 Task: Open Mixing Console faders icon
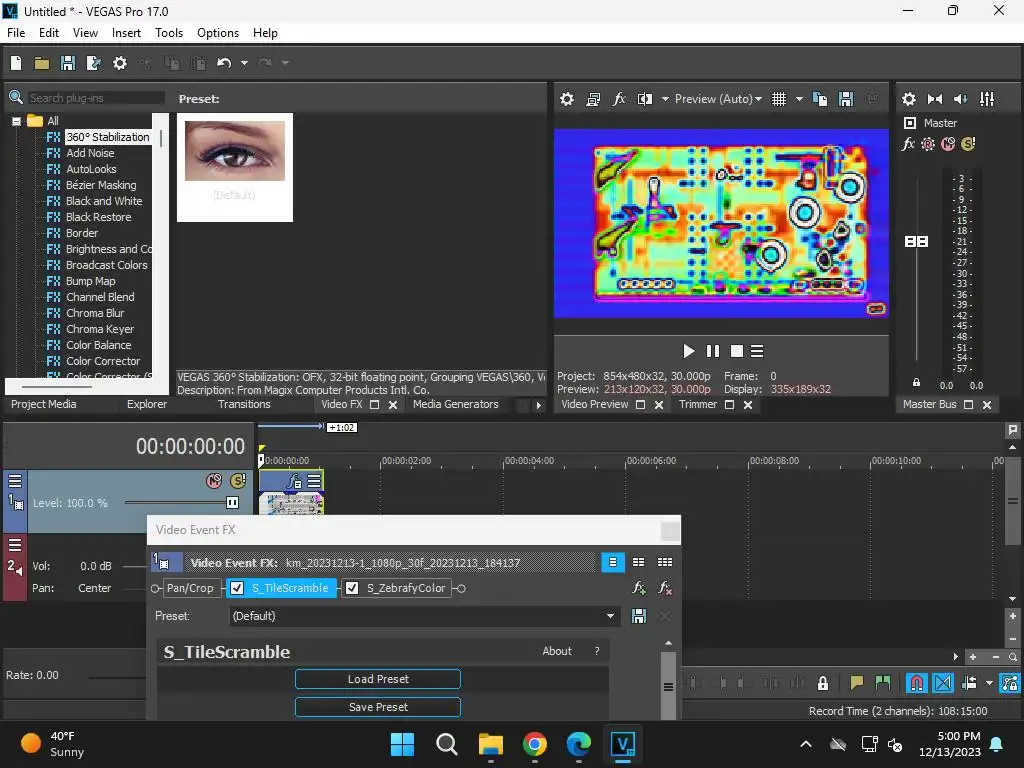(987, 99)
